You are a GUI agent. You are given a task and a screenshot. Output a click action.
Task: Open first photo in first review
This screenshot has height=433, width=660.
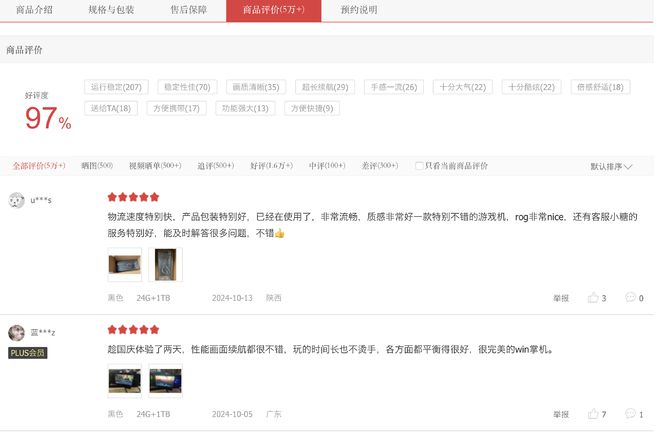coord(124,264)
